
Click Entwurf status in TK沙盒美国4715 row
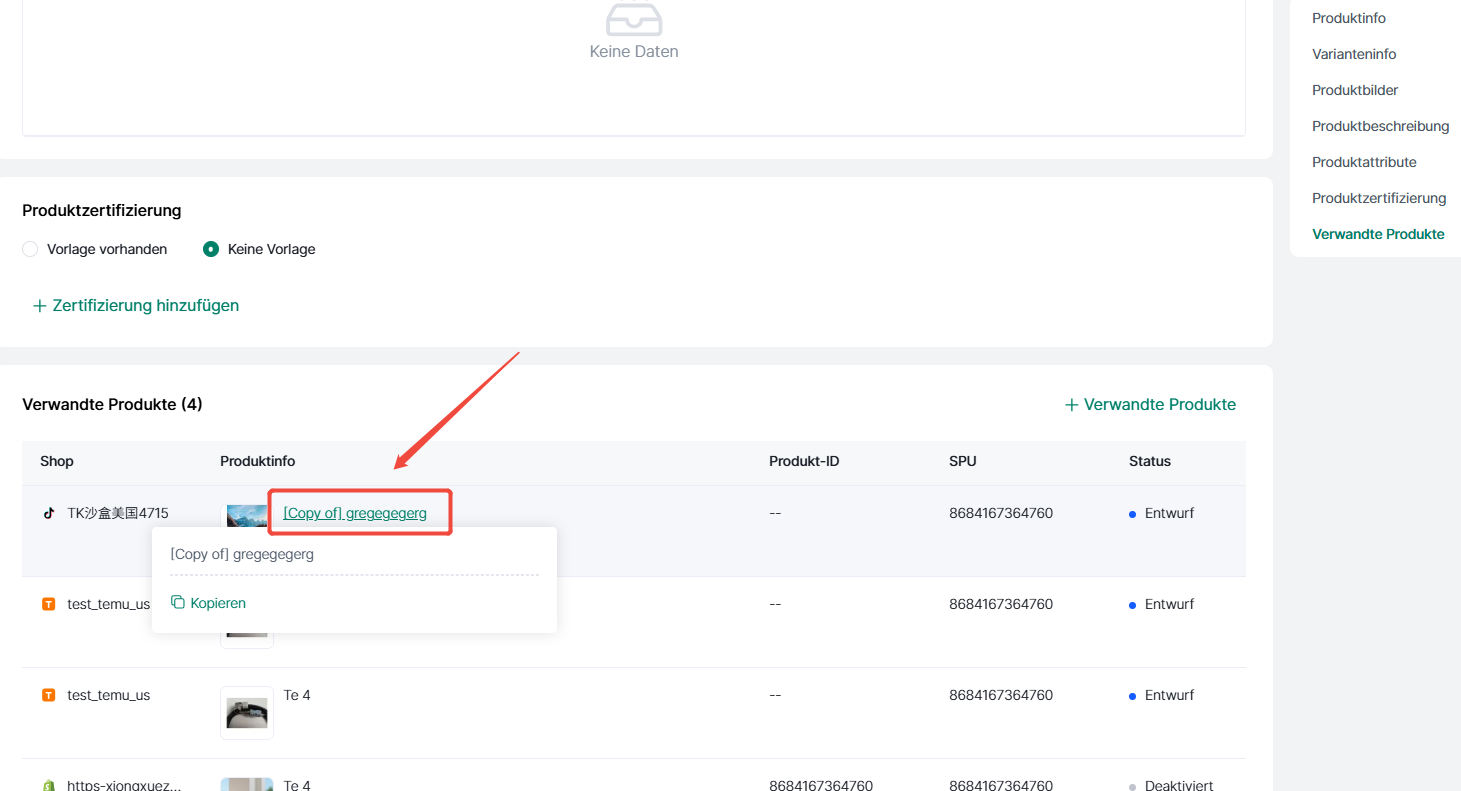tap(1169, 513)
